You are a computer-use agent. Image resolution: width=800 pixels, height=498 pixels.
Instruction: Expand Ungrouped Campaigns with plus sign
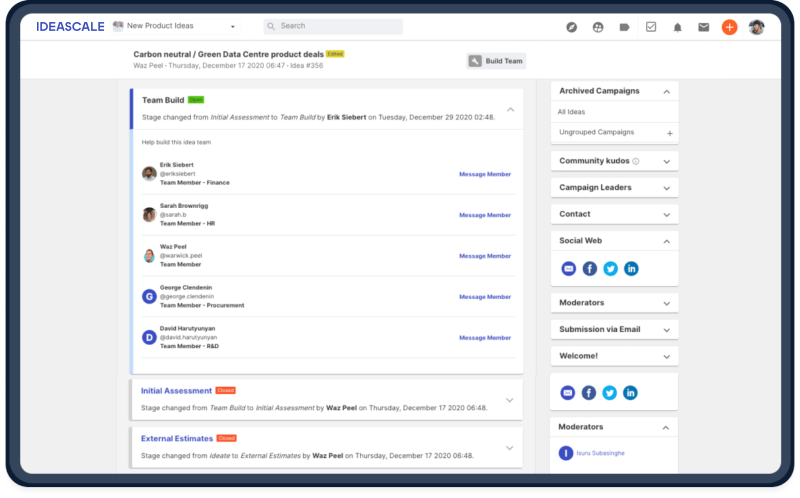(x=669, y=133)
